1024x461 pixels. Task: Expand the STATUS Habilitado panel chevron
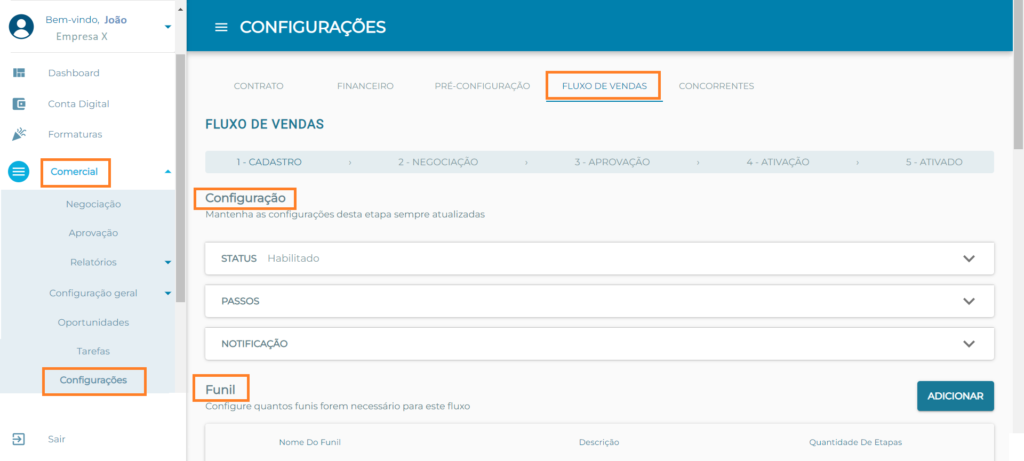coord(968,259)
